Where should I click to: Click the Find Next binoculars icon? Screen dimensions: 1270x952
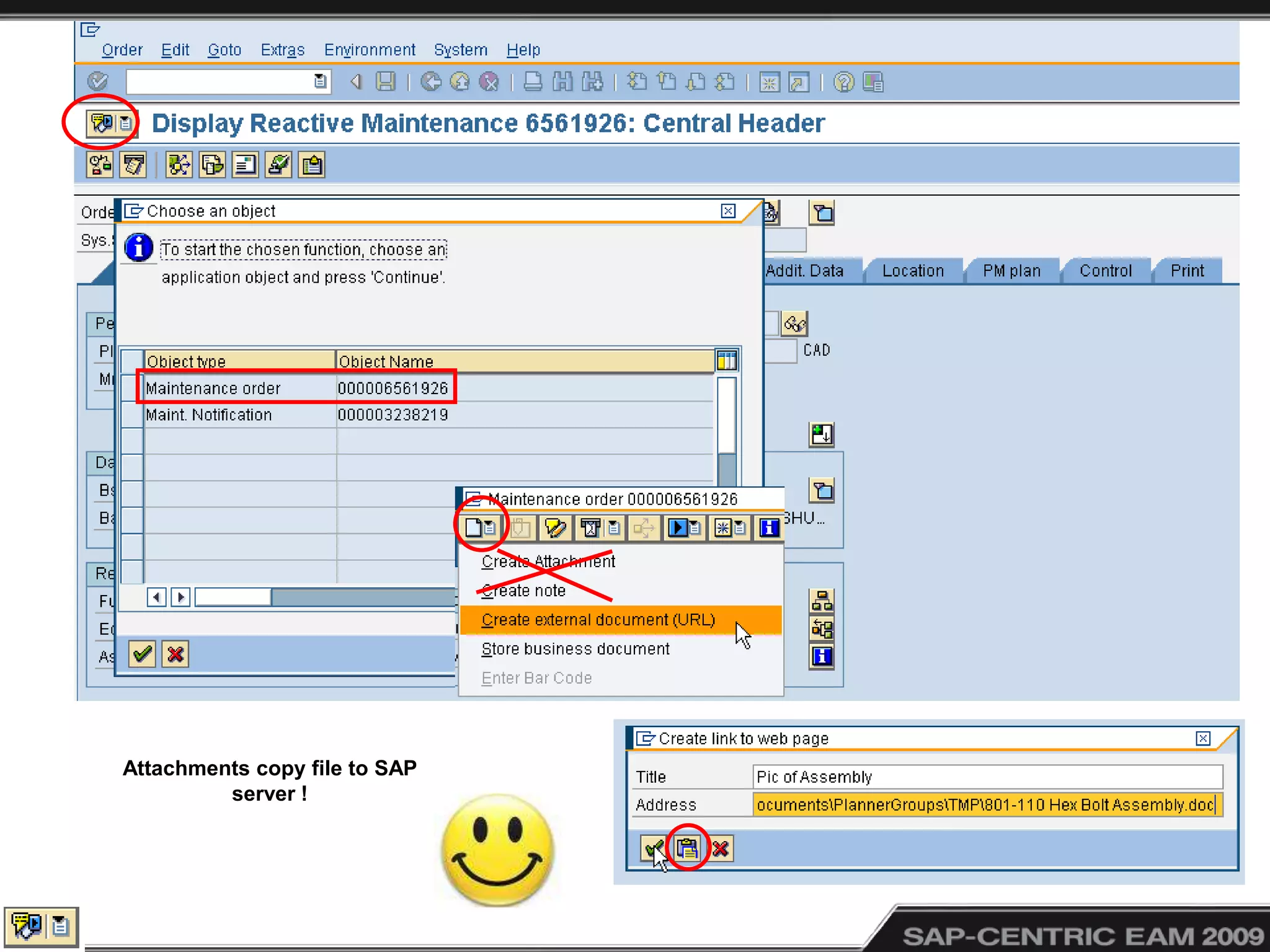[593, 81]
